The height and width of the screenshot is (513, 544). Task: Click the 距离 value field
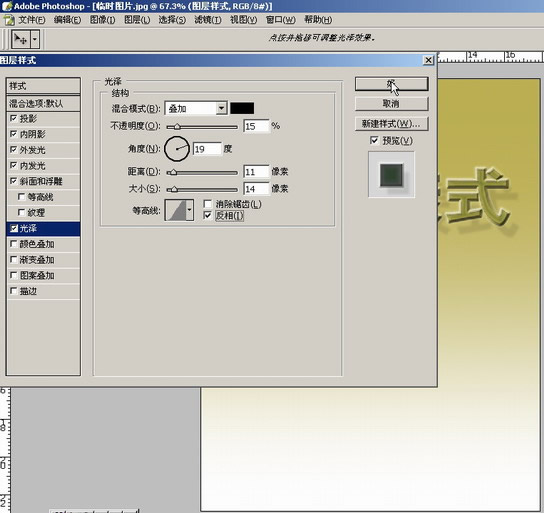(256, 171)
